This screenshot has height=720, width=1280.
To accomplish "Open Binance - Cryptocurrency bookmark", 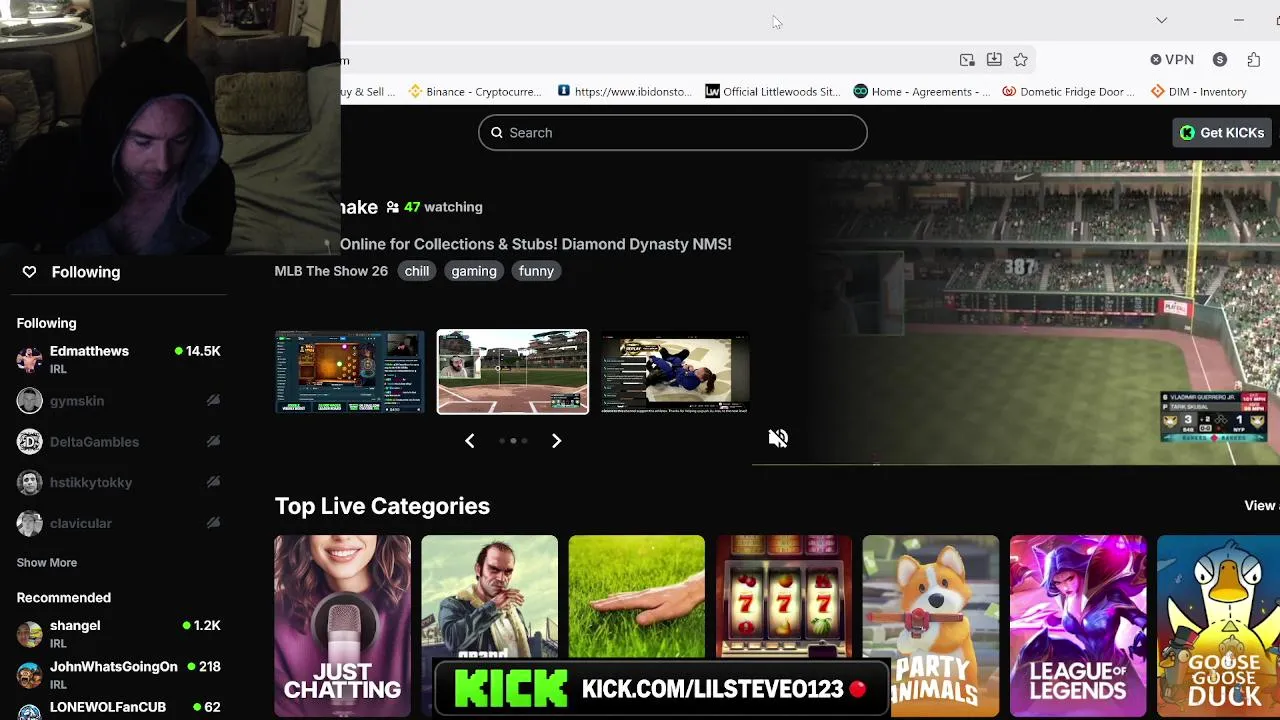I will (475, 91).
